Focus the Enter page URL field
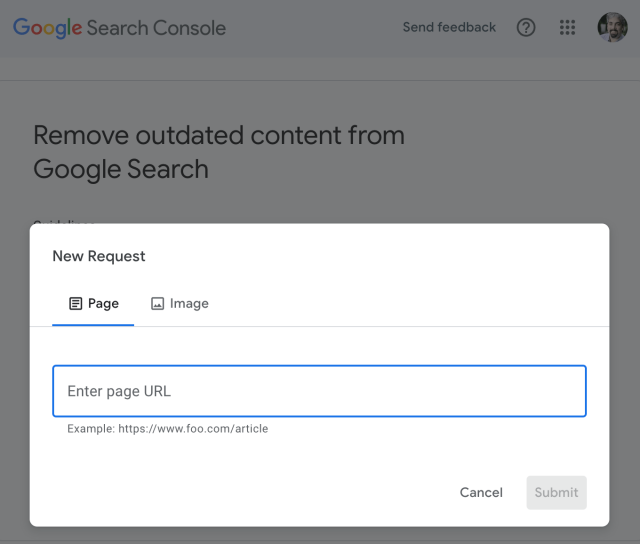Image resolution: width=640 pixels, height=544 pixels. pos(319,391)
